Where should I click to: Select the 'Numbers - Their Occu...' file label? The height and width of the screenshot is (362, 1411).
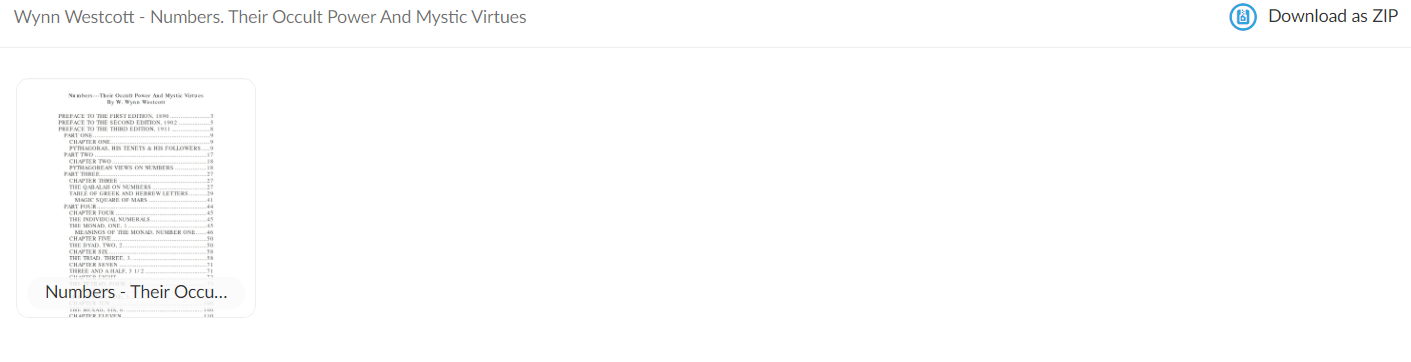[x=136, y=293]
